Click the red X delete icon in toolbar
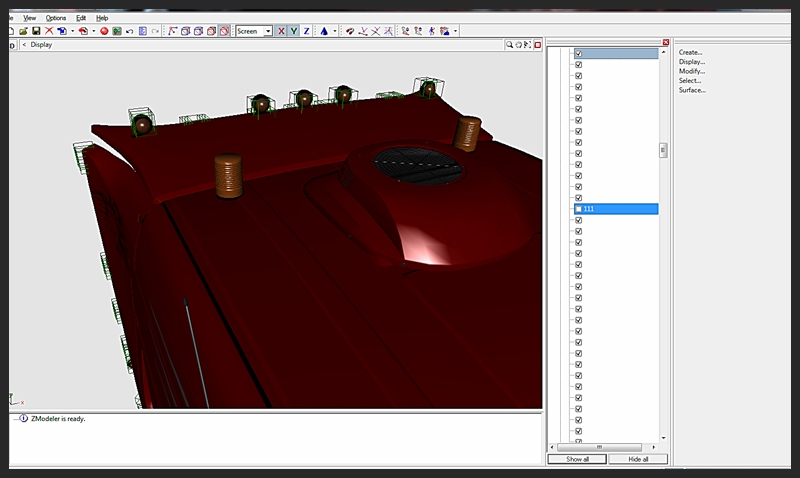Viewport: 800px width, 478px height. pyautogui.click(x=49, y=31)
